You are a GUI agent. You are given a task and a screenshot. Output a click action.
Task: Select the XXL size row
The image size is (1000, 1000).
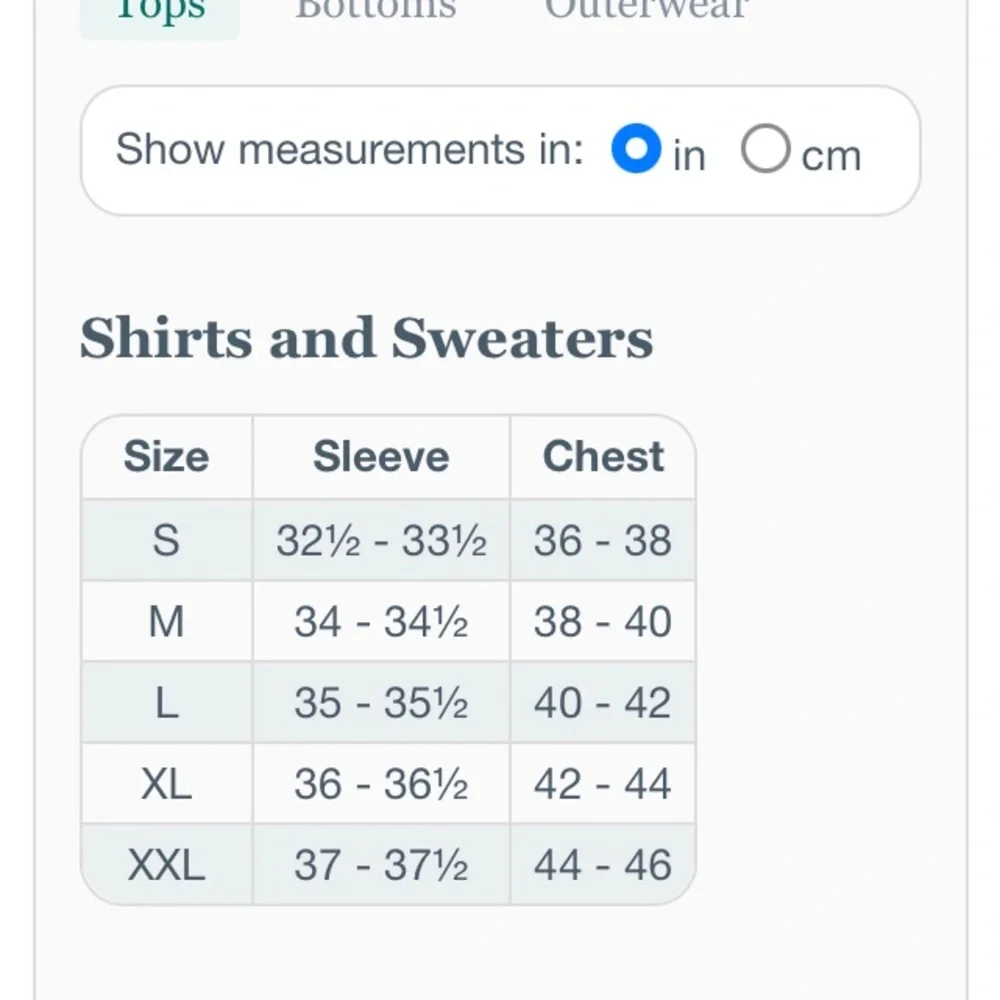pos(168,864)
